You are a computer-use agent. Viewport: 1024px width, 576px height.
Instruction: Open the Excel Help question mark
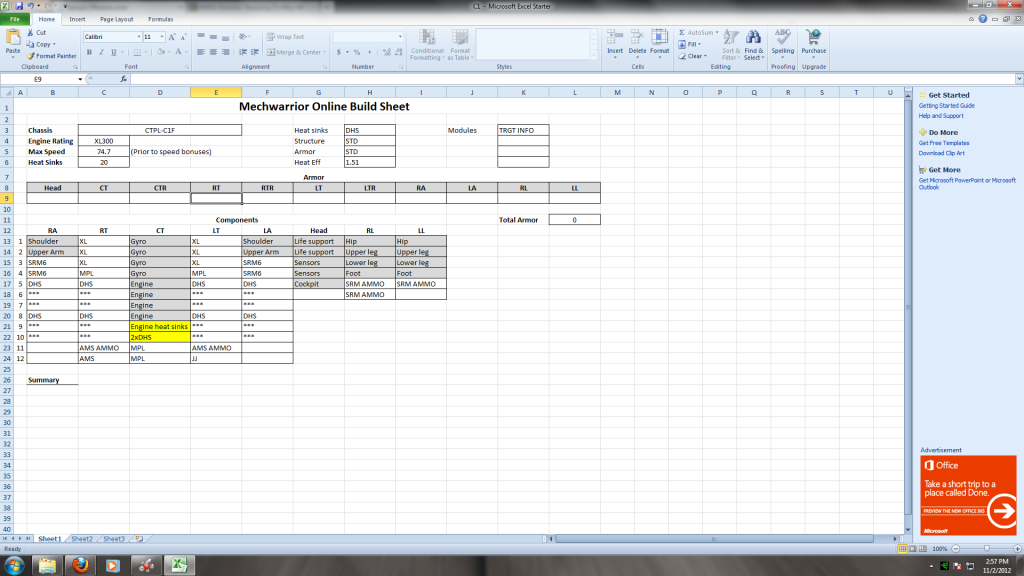983,19
